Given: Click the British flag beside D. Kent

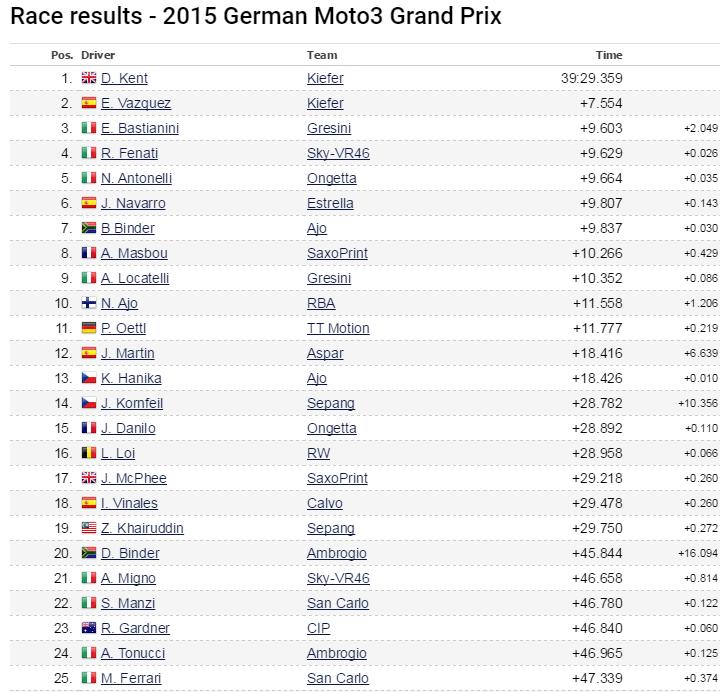Looking at the screenshot, I should tap(89, 78).
